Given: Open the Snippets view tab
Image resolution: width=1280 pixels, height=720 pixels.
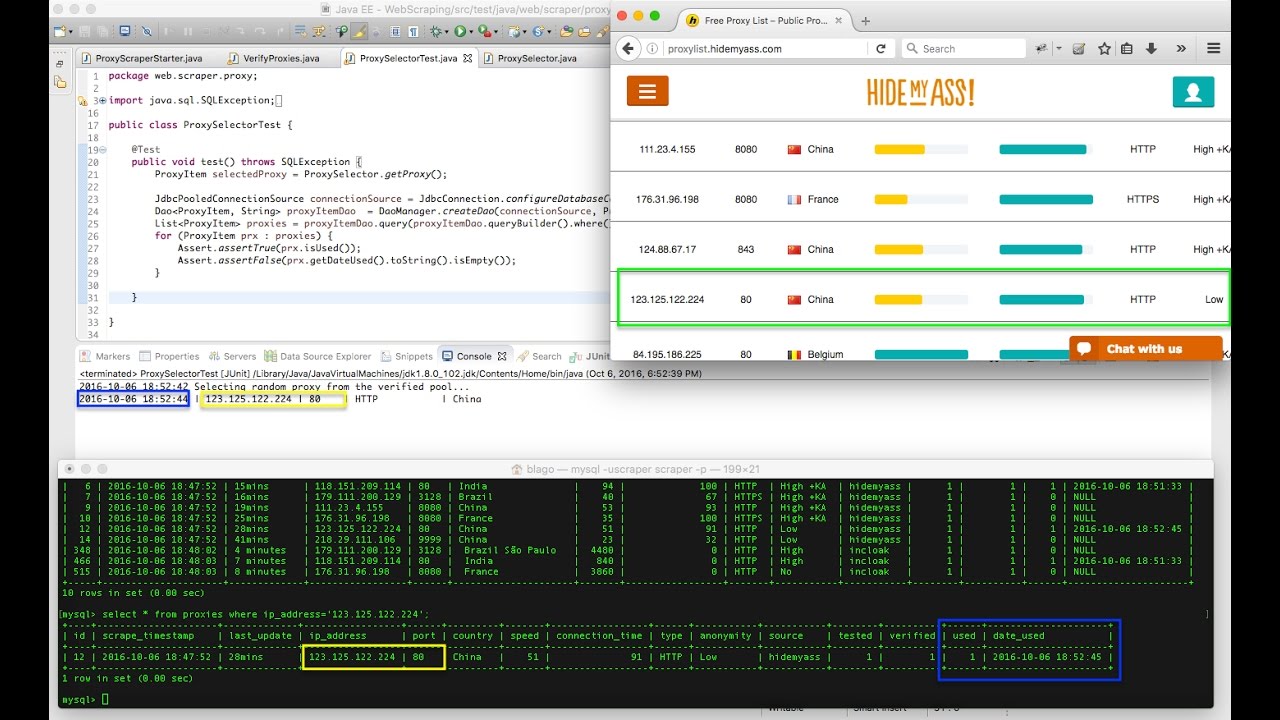Looking at the screenshot, I should (x=406, y=356).
